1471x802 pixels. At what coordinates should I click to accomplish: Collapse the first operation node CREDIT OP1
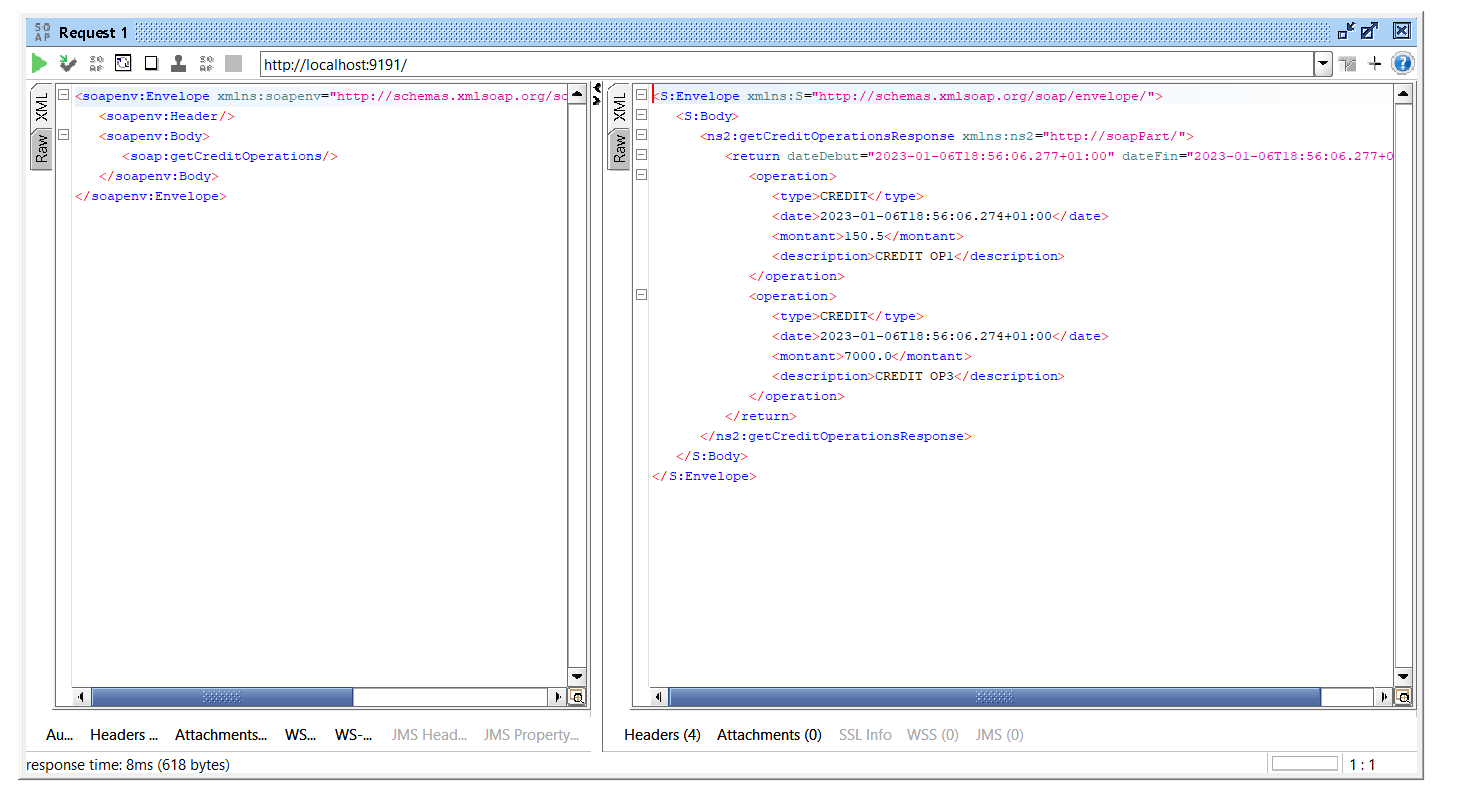[641, 176]
